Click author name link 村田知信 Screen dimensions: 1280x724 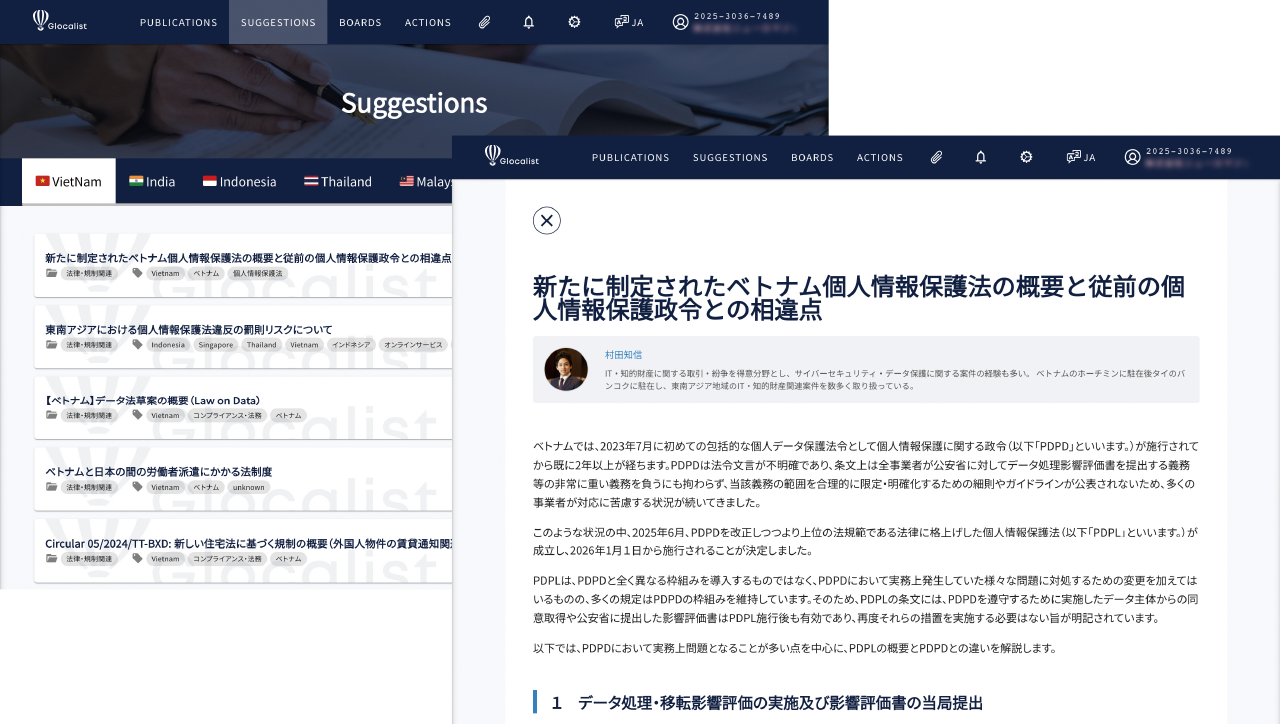point(623,355)
